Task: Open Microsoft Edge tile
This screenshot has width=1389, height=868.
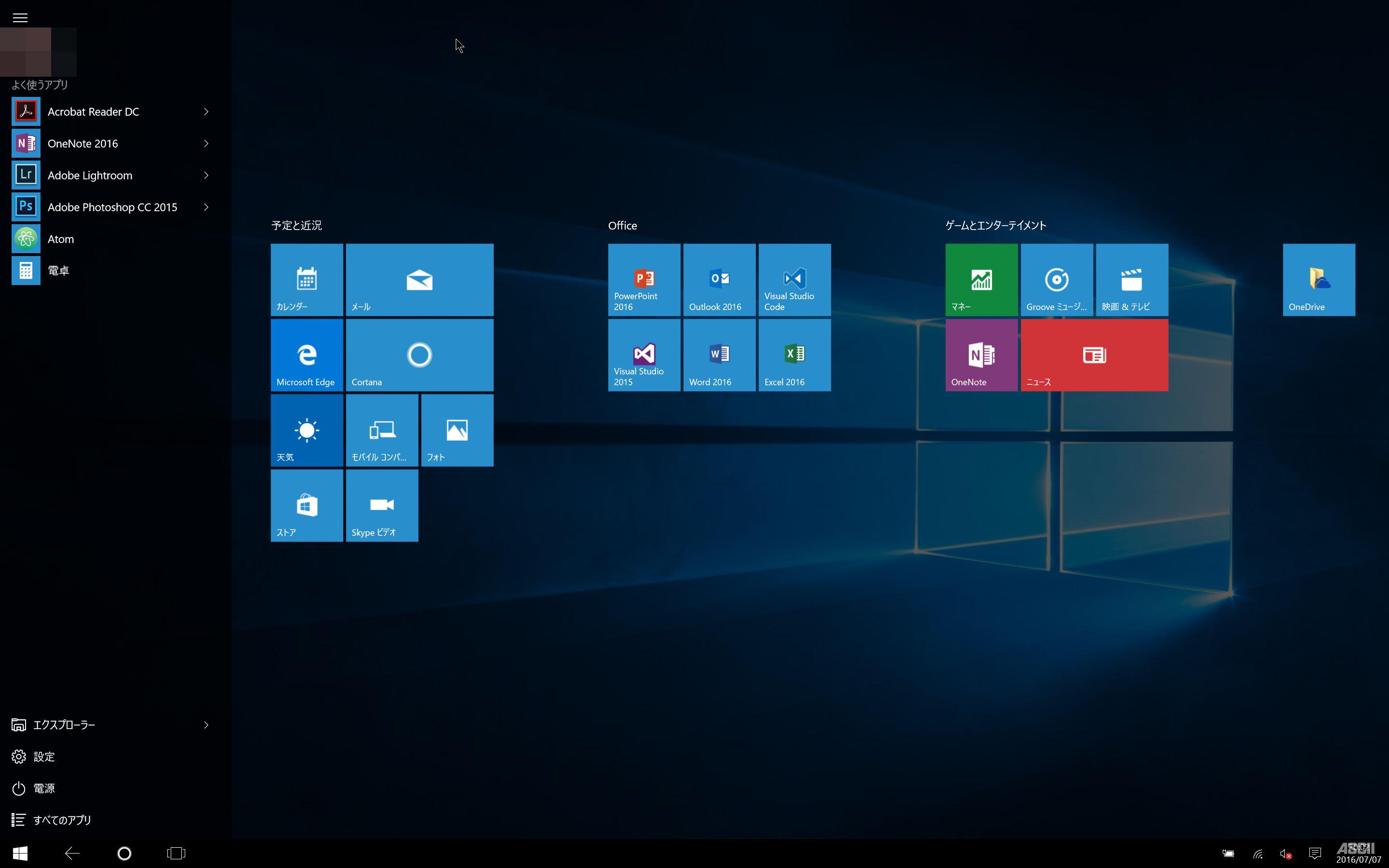Action: (x=307, y=355)
